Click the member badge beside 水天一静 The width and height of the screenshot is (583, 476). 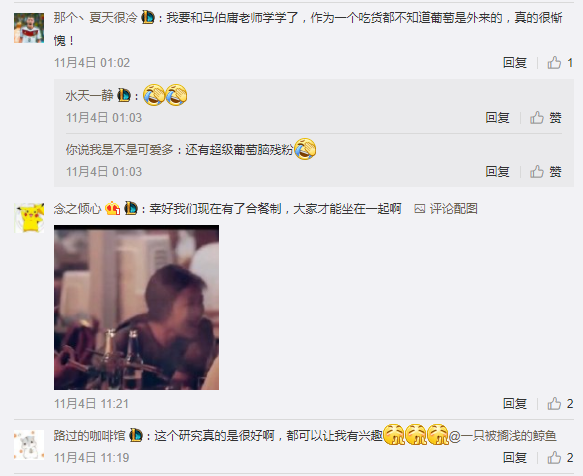pos(124,95)
